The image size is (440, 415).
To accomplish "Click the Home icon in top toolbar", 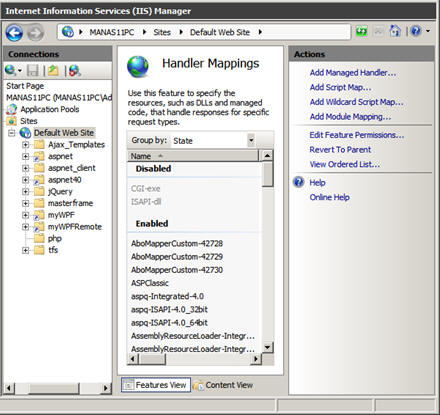I will click(395, 31).
